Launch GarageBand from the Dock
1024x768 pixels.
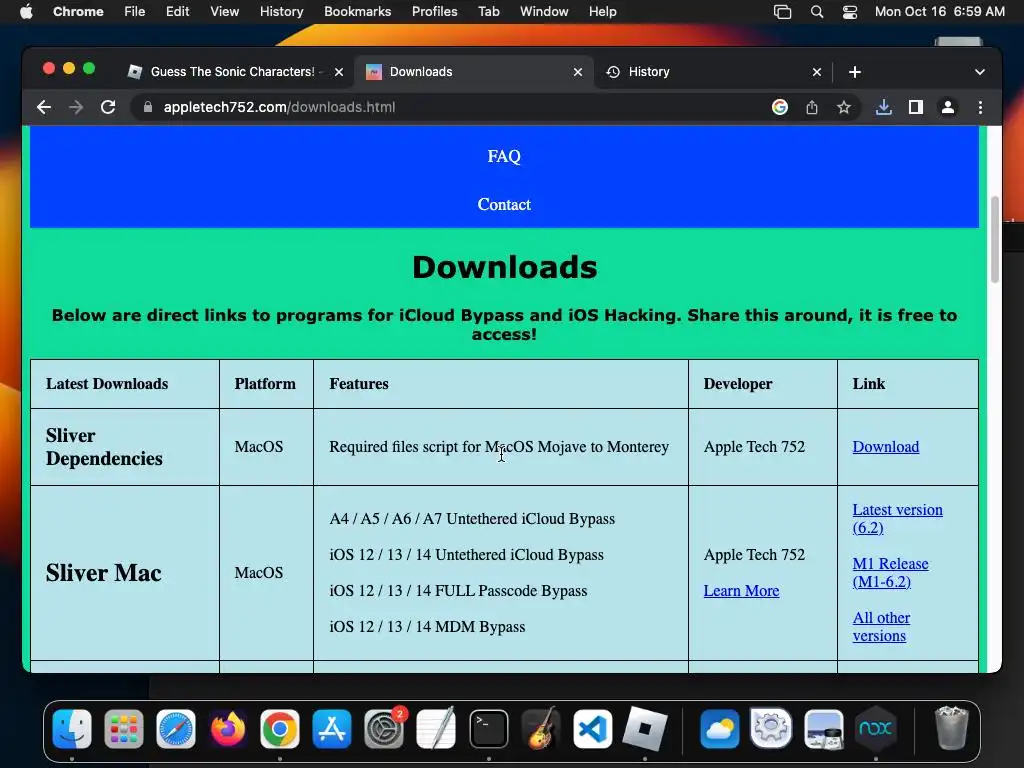tap(541, 728)
